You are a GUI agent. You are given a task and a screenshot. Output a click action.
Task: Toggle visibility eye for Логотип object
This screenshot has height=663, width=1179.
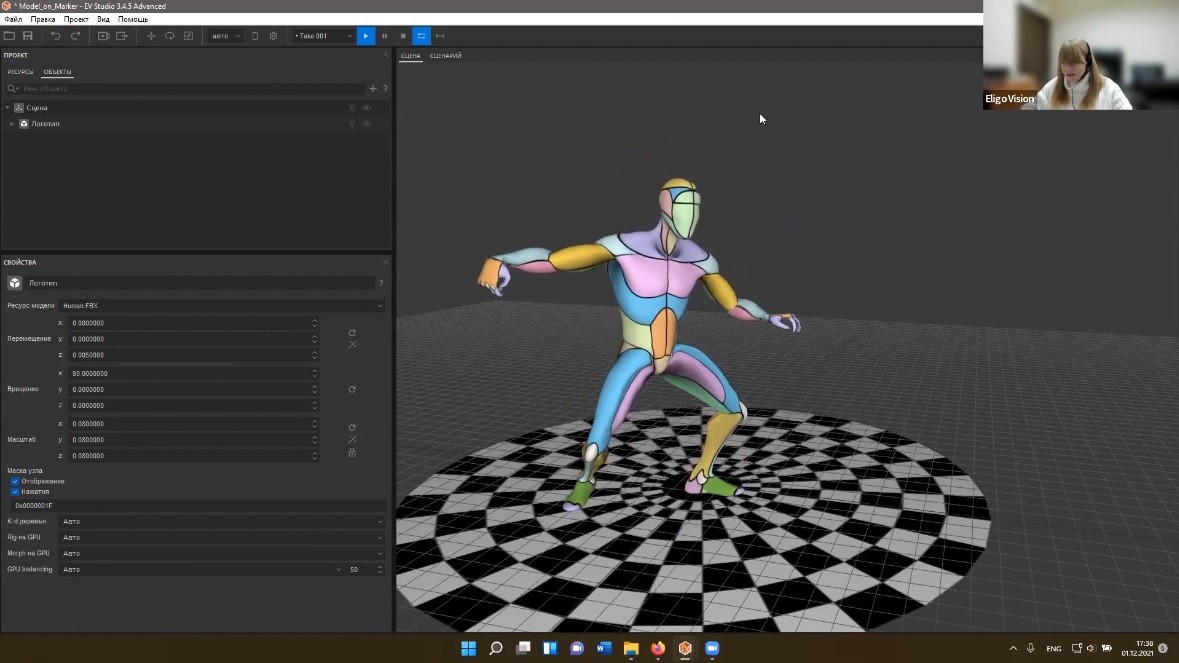[x=367, y=124]
